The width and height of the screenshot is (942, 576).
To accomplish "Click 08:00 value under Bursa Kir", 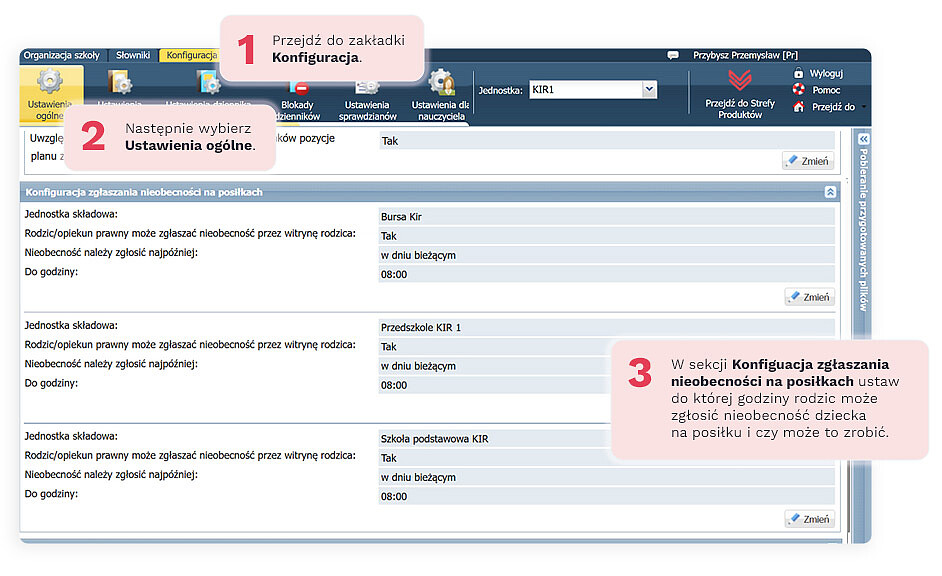I will point(394,274).
